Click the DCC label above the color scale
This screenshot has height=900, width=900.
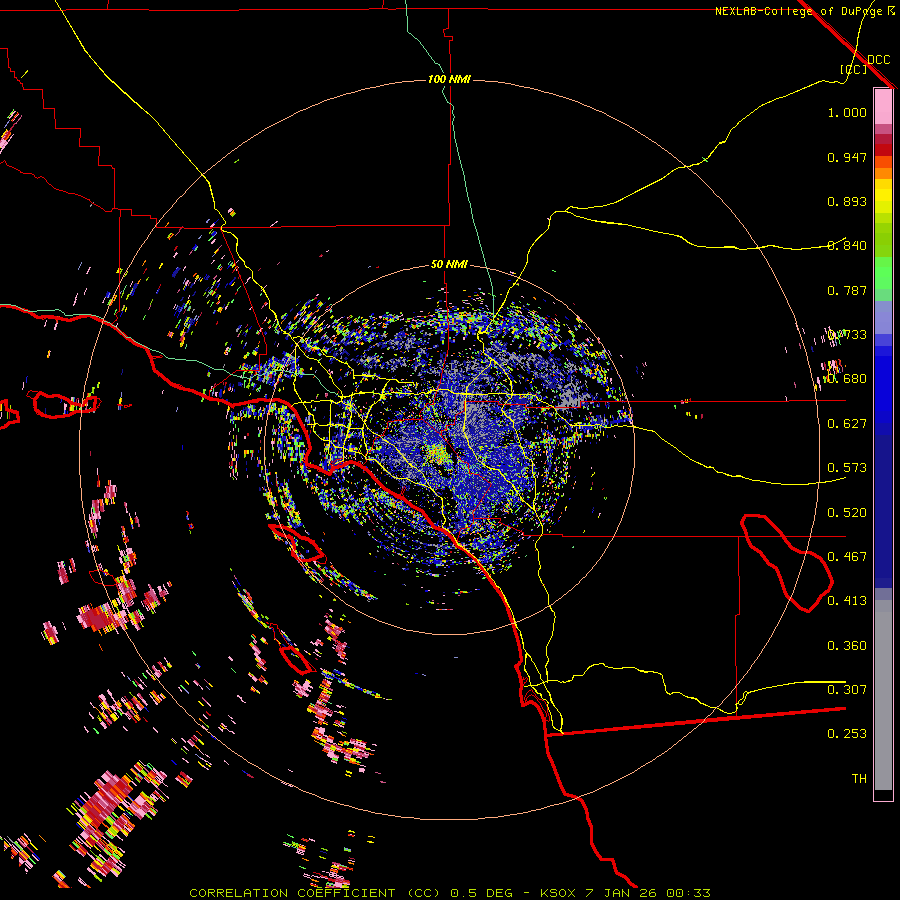878,60
